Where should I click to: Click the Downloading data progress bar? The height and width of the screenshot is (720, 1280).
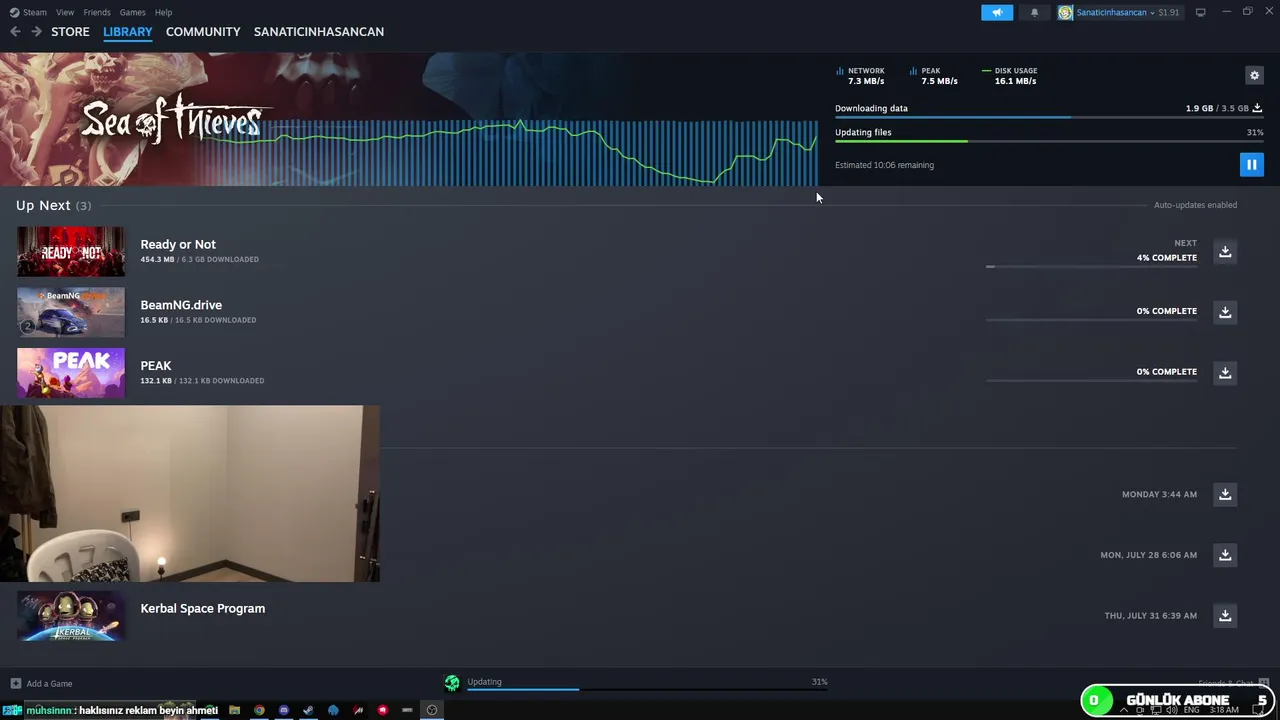coord(1049,117)
